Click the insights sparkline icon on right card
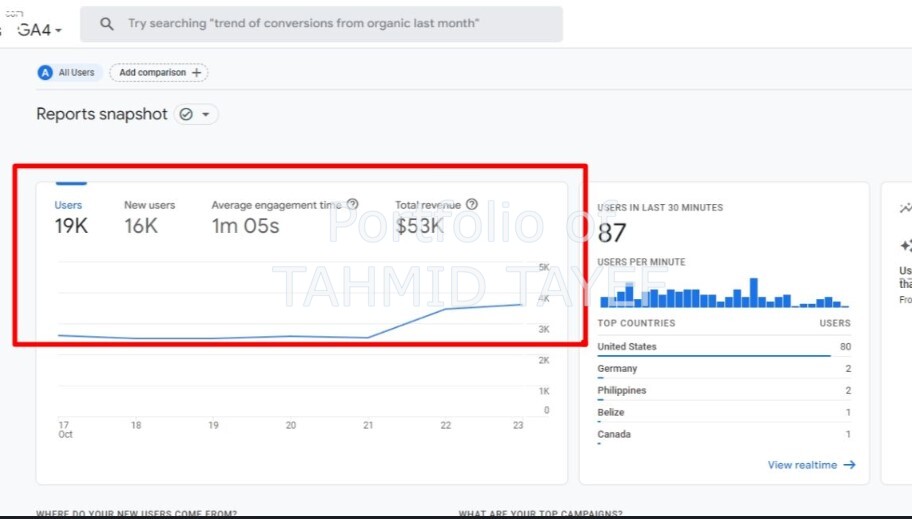This screenshot has height=519, width=912. [x=906, y=208]
